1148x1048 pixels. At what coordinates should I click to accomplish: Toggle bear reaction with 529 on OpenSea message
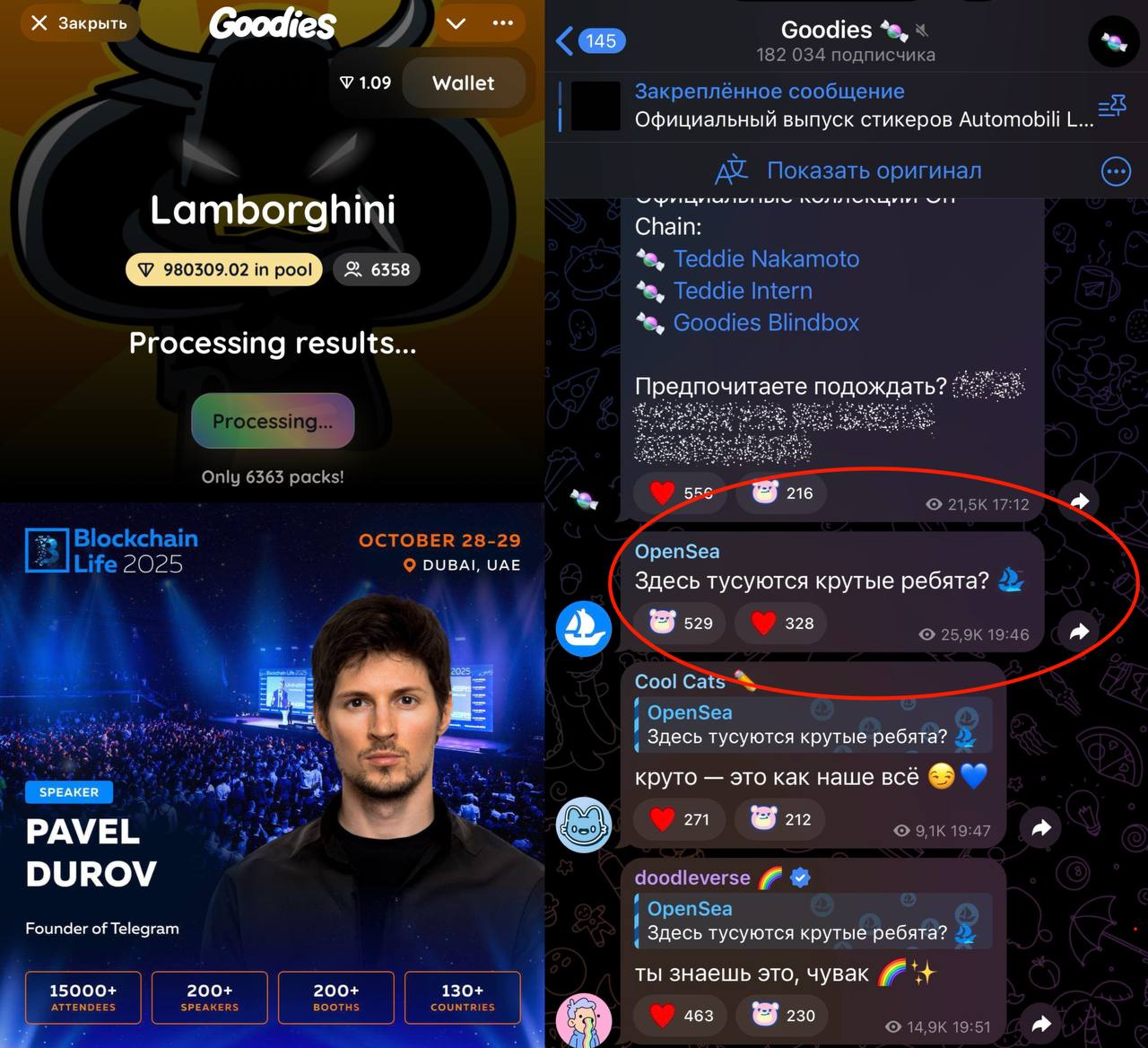coord(682,623)
